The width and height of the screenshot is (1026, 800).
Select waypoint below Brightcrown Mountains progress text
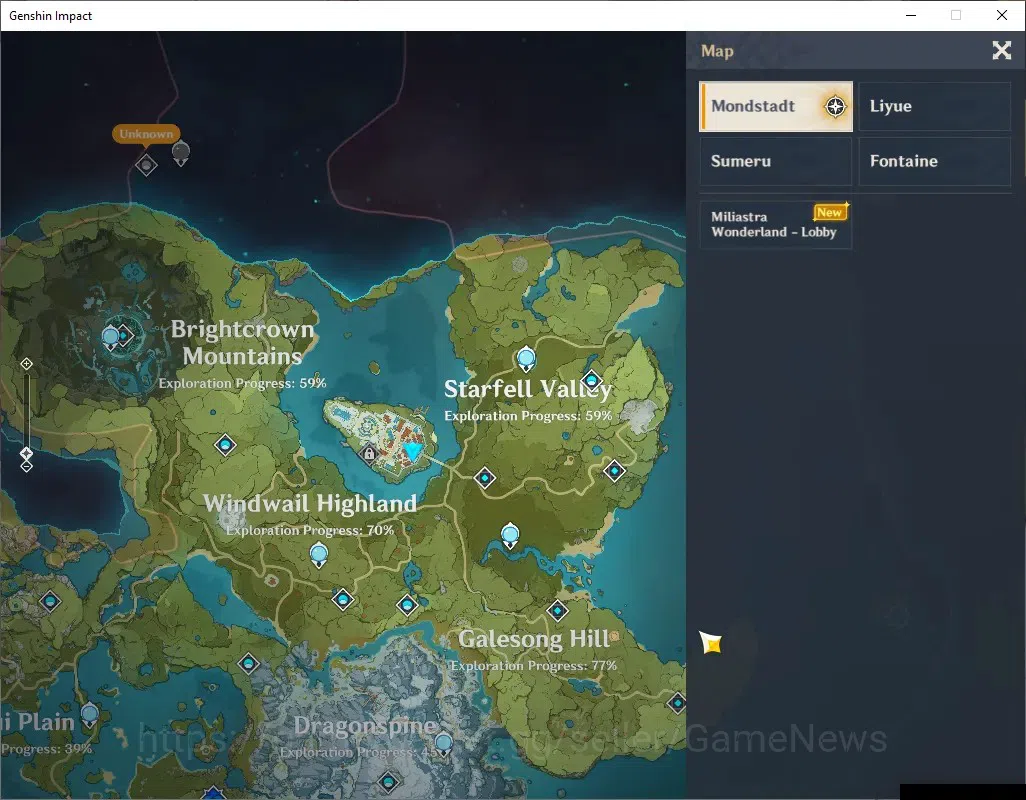pyautogui.click(x=225, y=445)
